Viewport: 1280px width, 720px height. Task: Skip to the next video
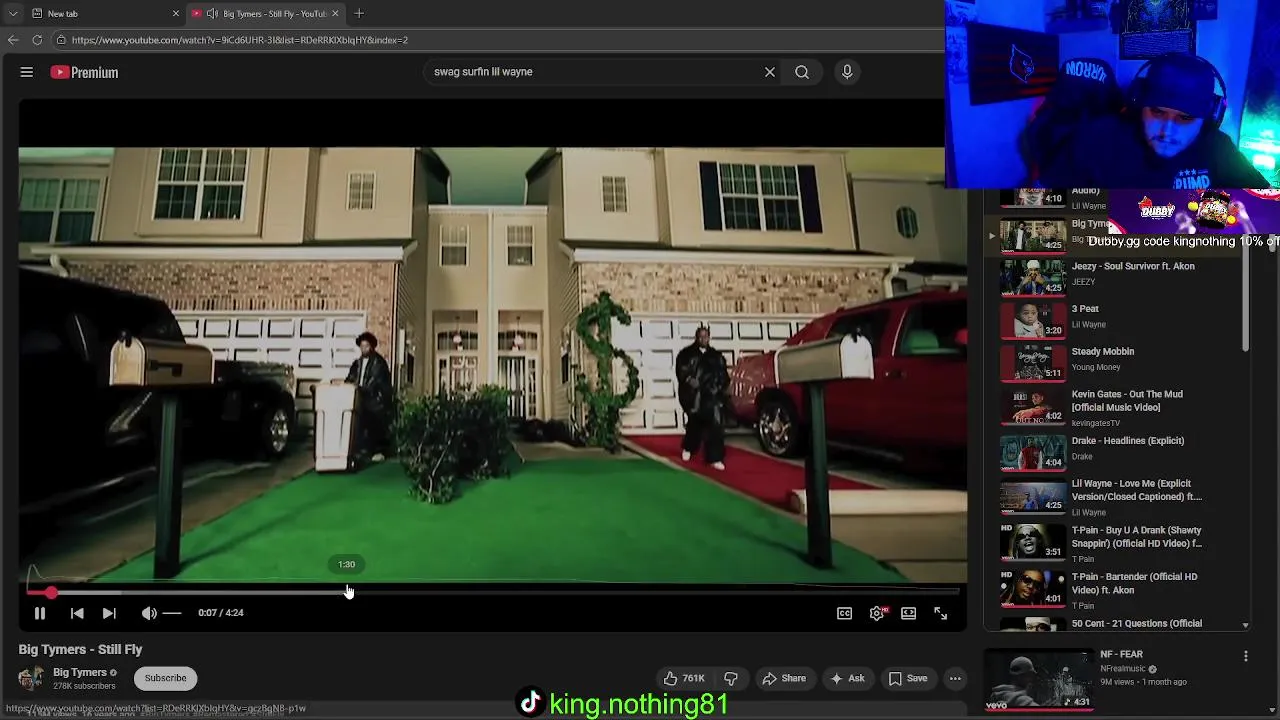click(x=109, y=613)
